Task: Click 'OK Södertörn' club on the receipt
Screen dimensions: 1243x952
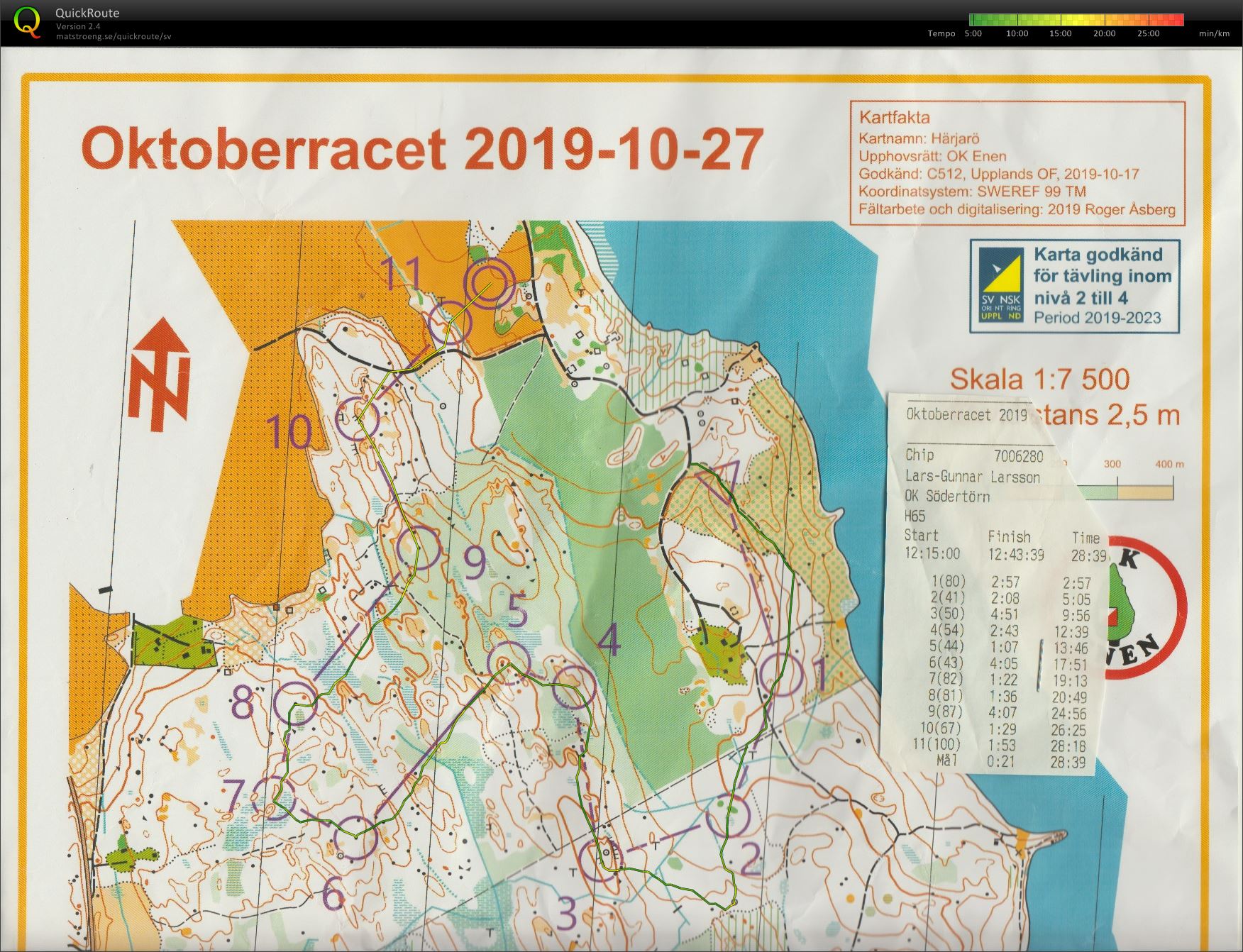Action: tap(947, 496)
